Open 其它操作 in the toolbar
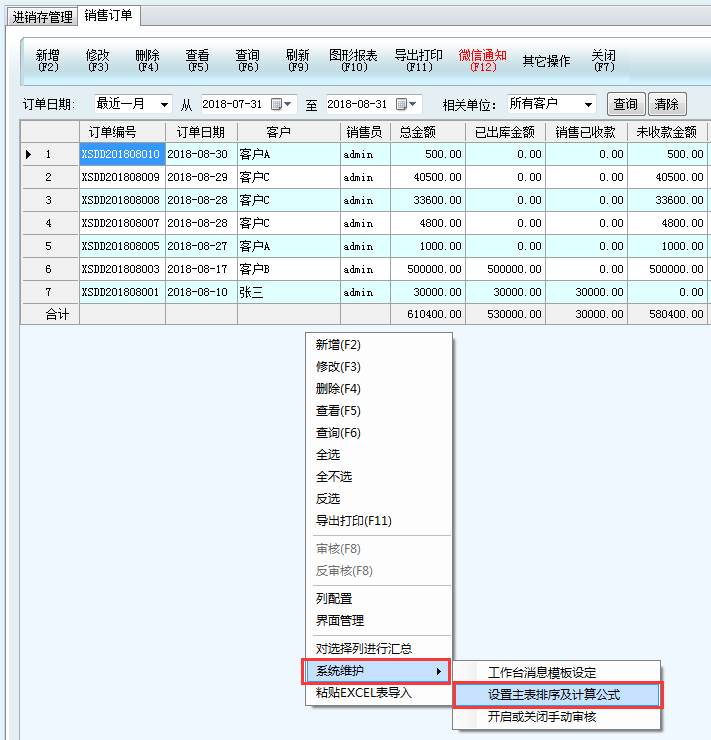The width and height of the screenshot is (711, 740). 546,61
